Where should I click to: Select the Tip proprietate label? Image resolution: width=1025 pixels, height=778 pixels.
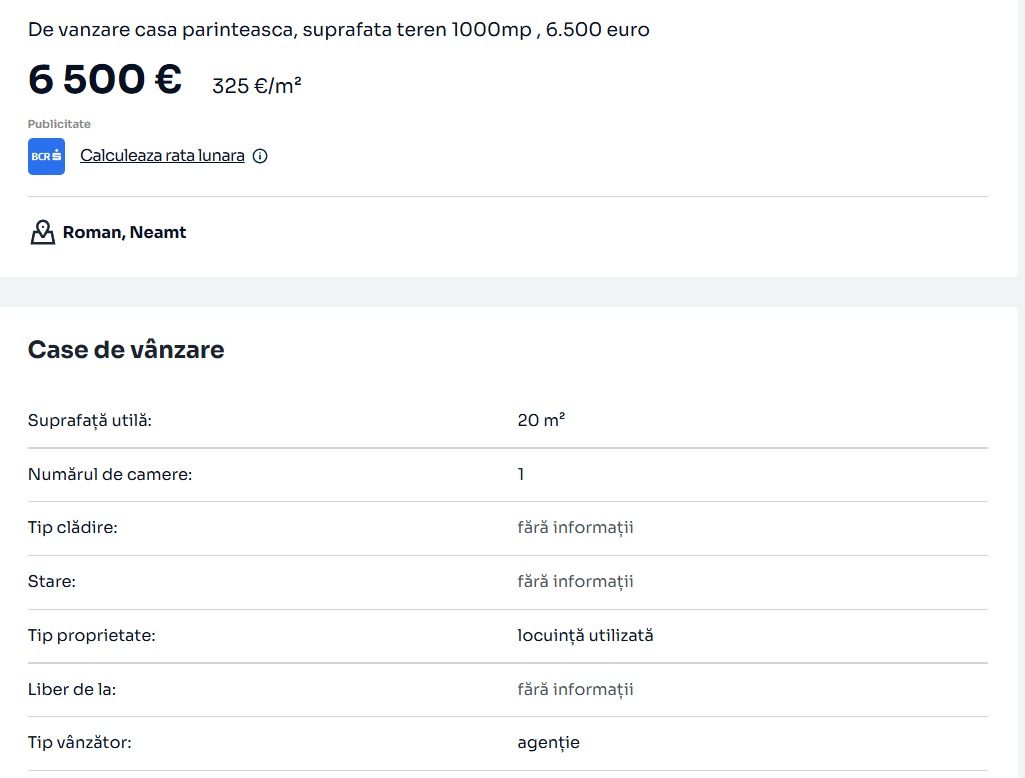pyautogui.click(x=92, y=635)
